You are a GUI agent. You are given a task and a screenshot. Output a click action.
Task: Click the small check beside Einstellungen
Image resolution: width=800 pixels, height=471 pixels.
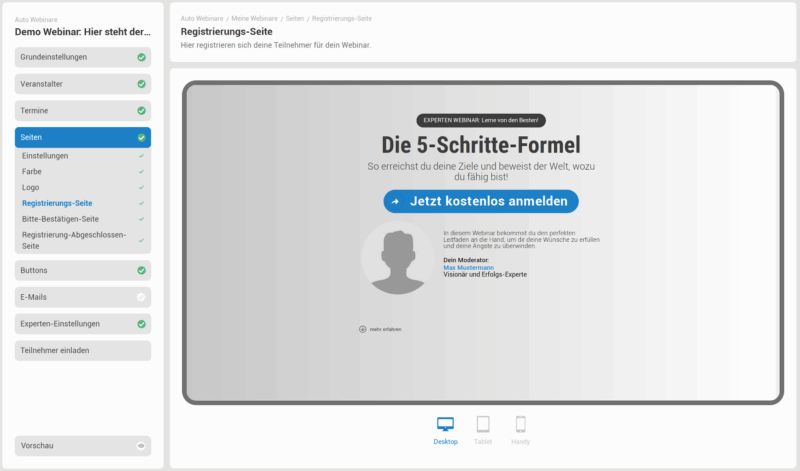(141, 156)
